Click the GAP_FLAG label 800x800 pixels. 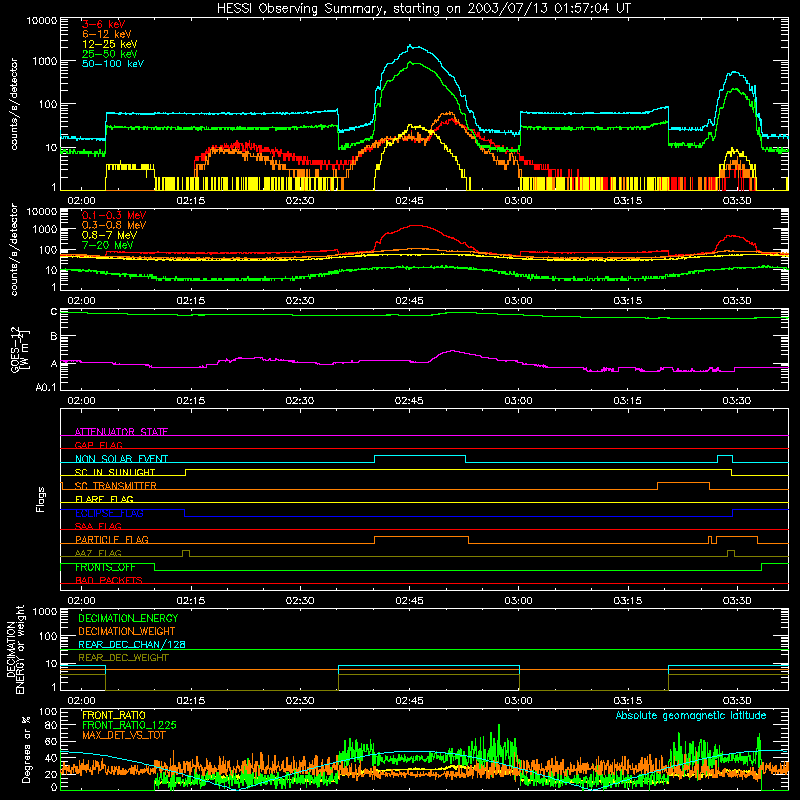pyautogui.click(x=98, y=445)
